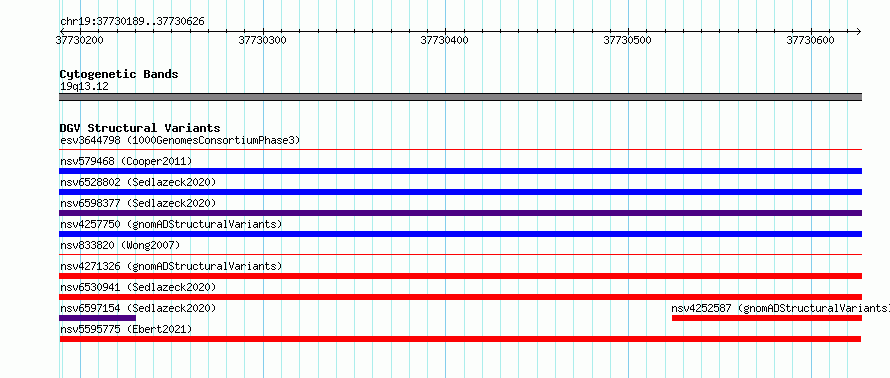Open variant nsv6530941 (Sedlazeck2020) label
This screenshot has width=890, height=378.
click(138, 287)
